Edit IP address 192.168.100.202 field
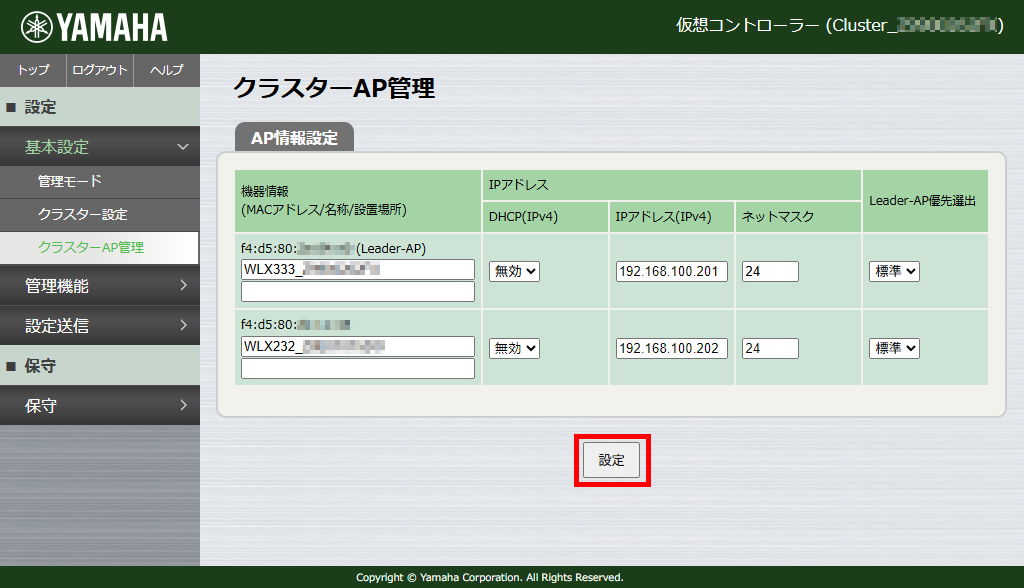Viewport: 1024px width, 588px height. tap(672, 348)
